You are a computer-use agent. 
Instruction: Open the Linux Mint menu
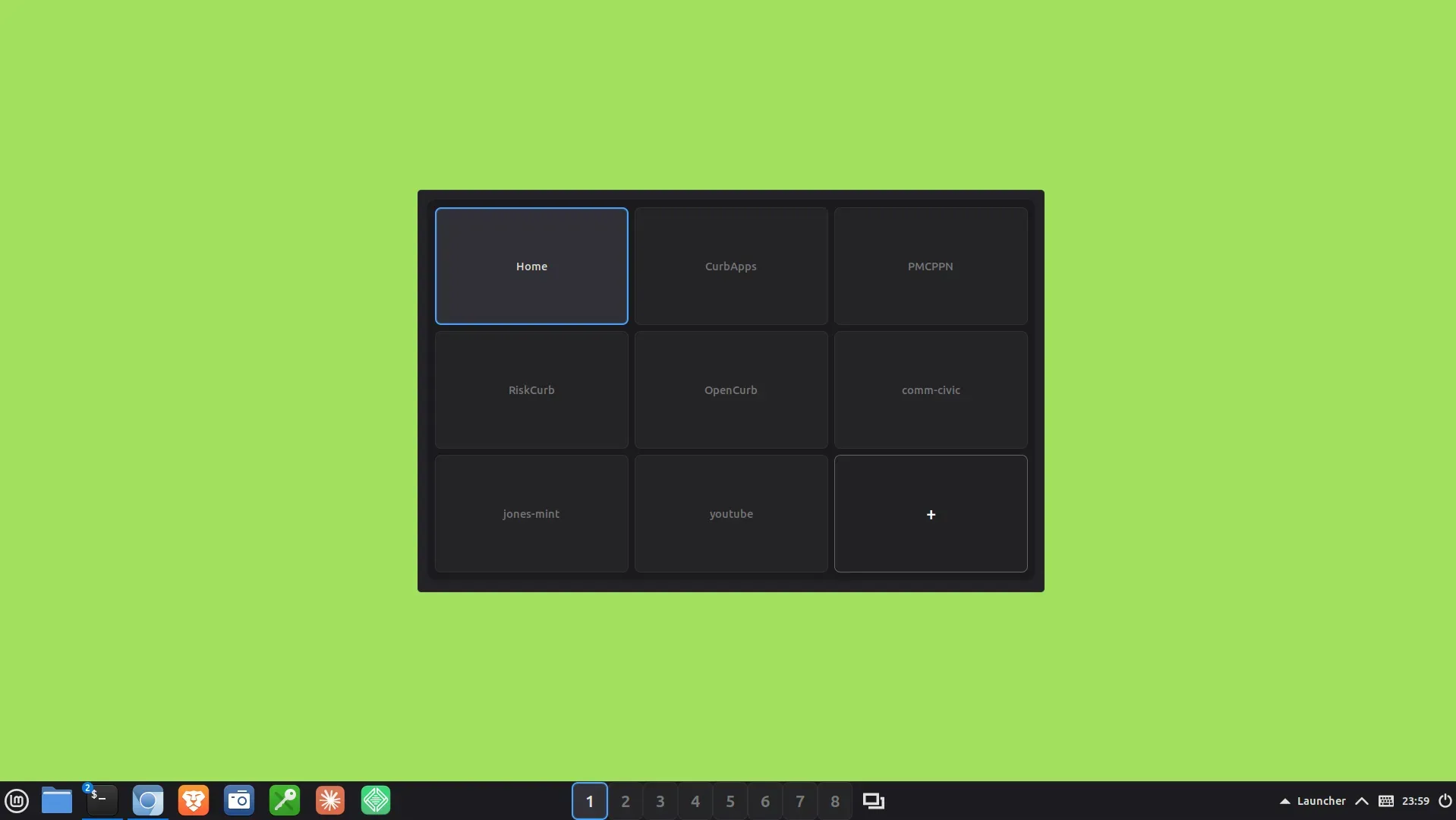17,801
